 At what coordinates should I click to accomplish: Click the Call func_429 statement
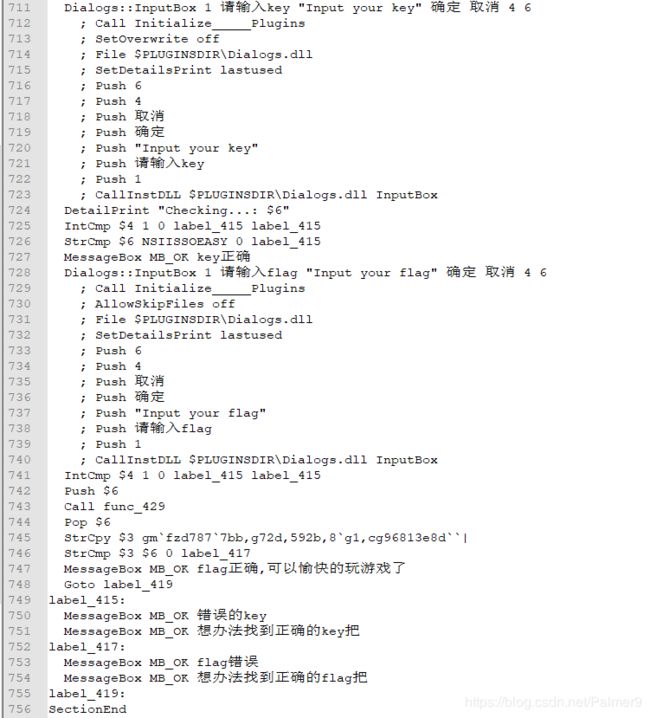click(115, 506)
